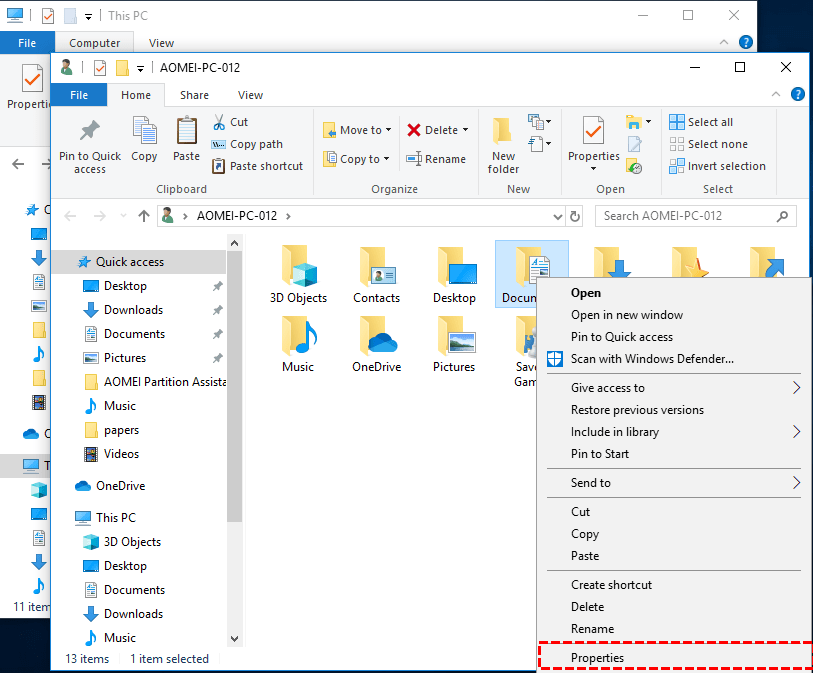813x673 pixels.
Task: Click Properties in the context menu
Action: (598, 655)
